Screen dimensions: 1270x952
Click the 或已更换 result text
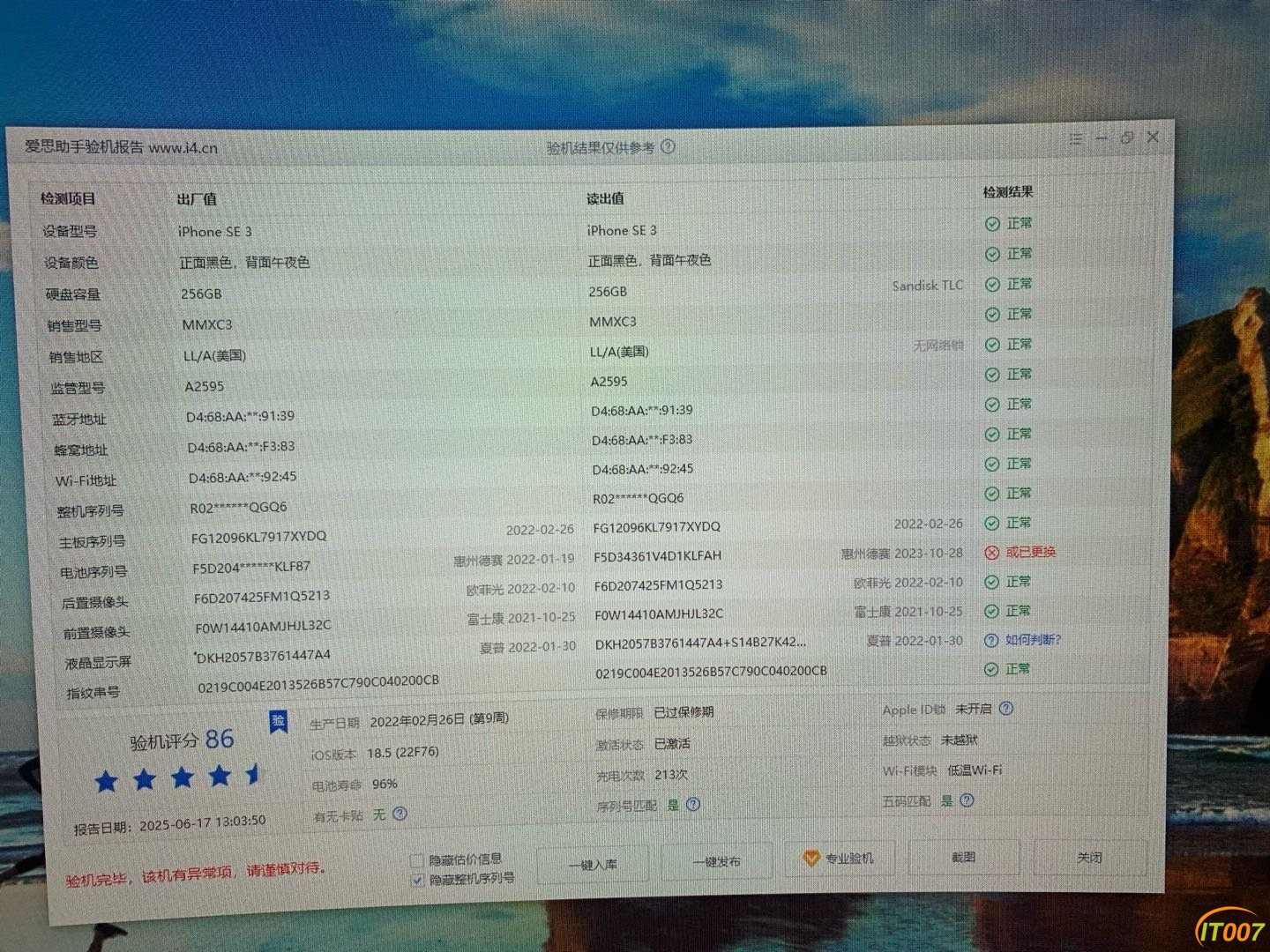[1030, 553]
